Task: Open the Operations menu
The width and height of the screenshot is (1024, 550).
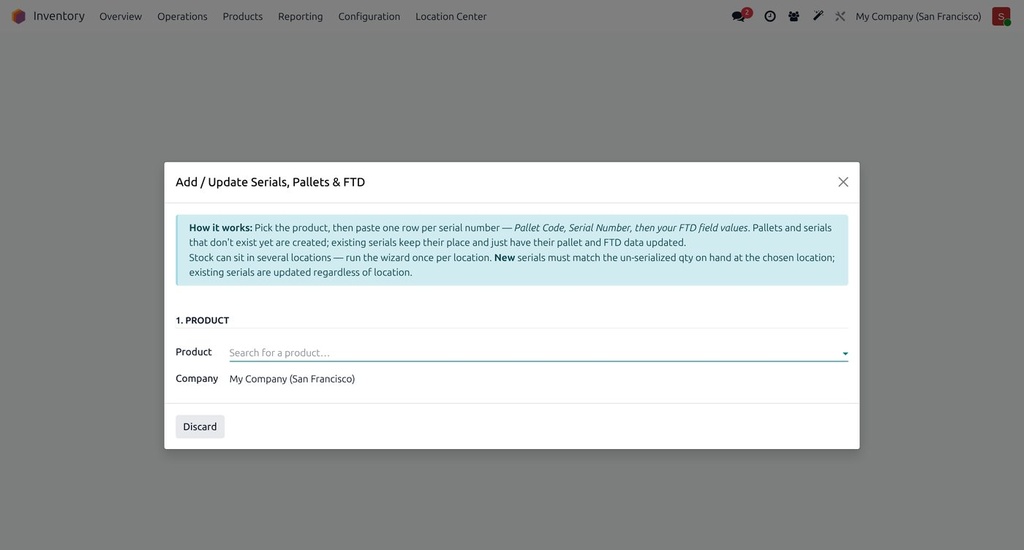Action: coord(182,16)
